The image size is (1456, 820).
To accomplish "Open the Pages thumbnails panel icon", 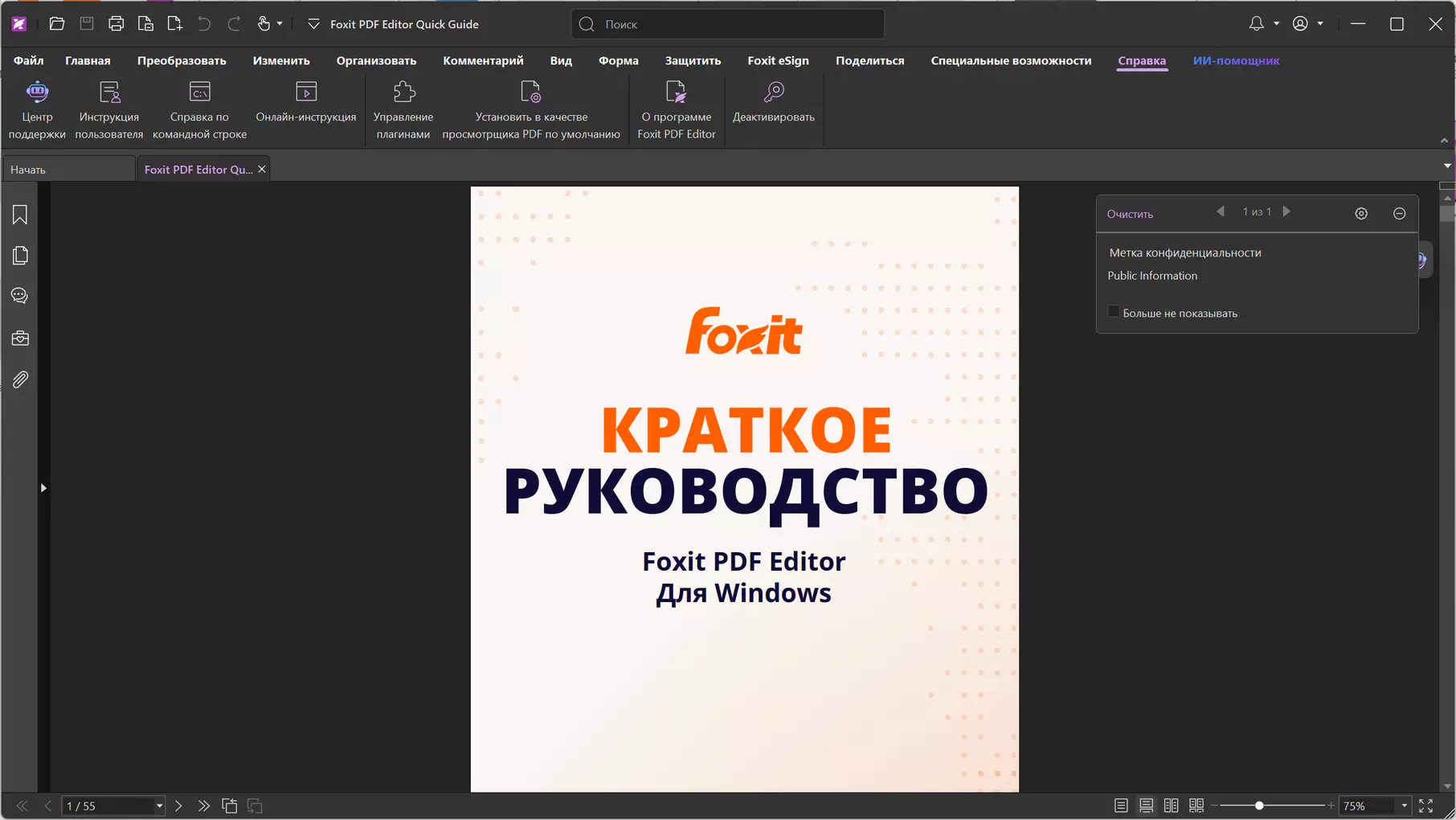I will [20, 255].
